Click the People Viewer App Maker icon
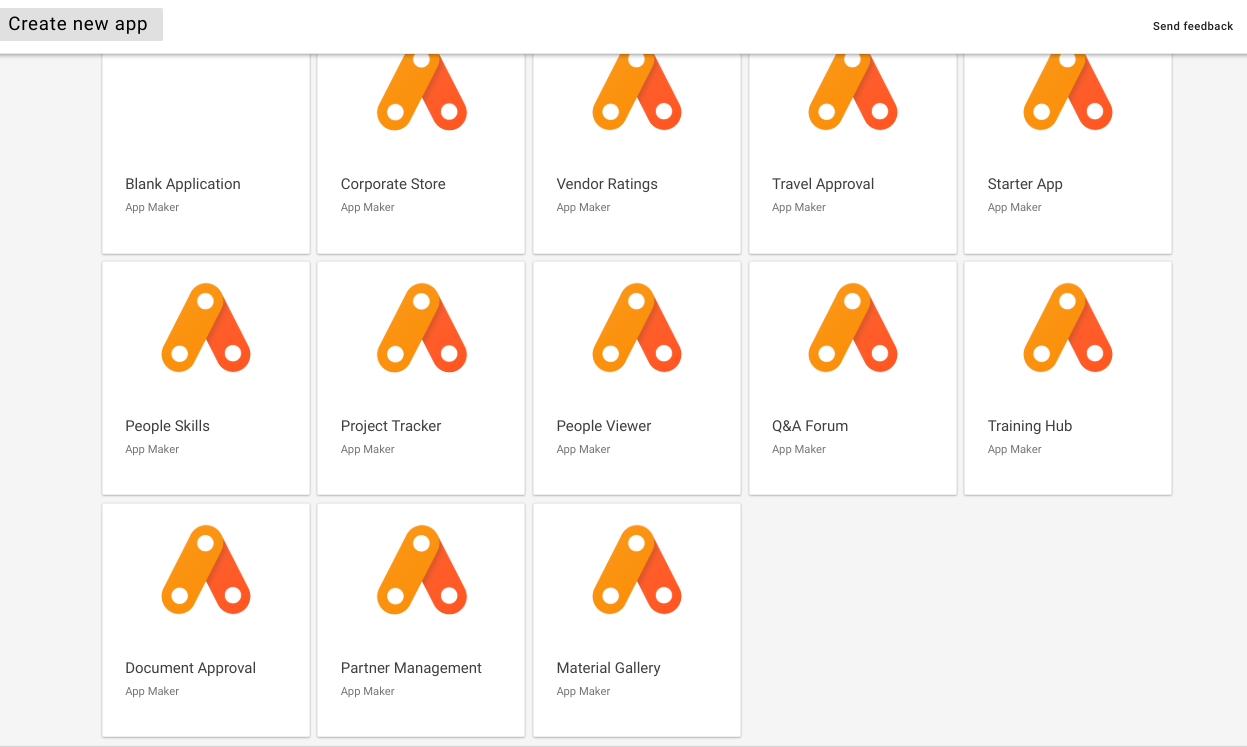This screenshot has width=1247, height=747. coord(637,328)
